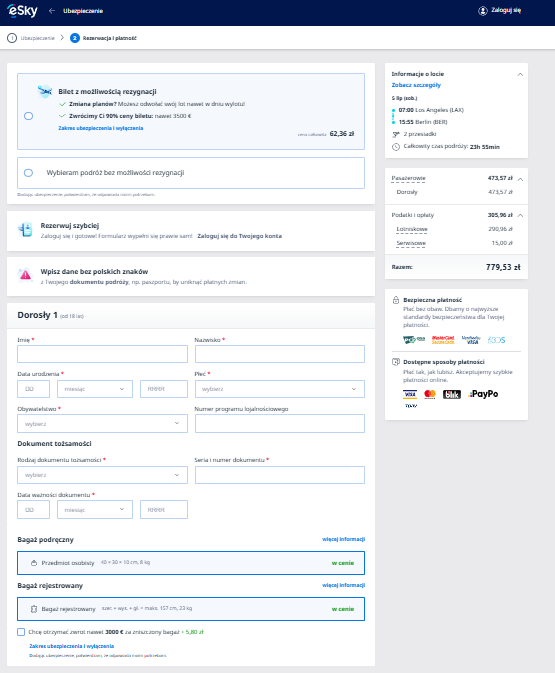Click the Blik payment logo
555x673 pixels.
[x=452, y=394]
